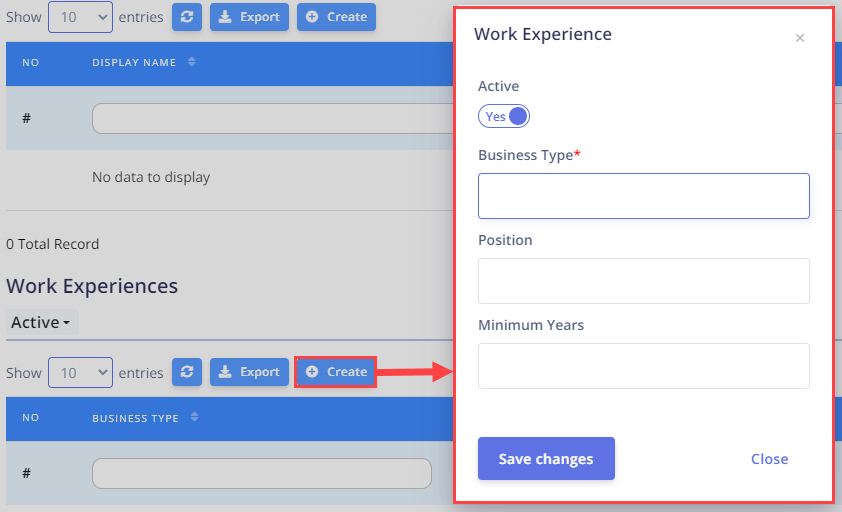Sort by Display Name column arrows
Image resolution: width=842 pixels, height=512 pixels.
click(192, 62)
